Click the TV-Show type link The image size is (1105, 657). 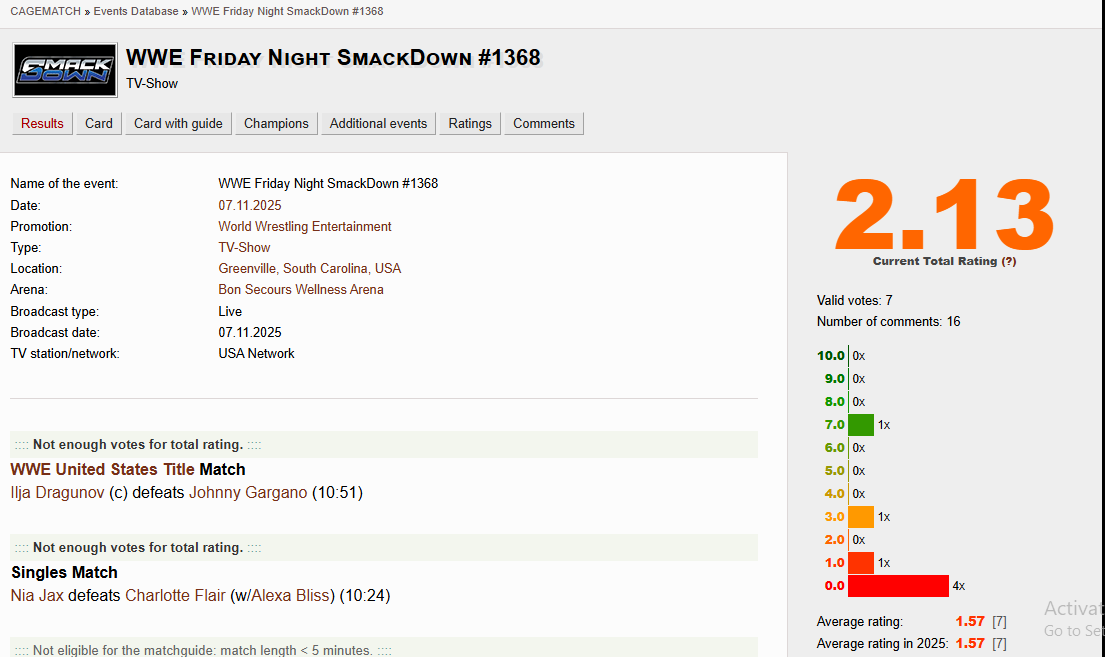coord(244,247)
